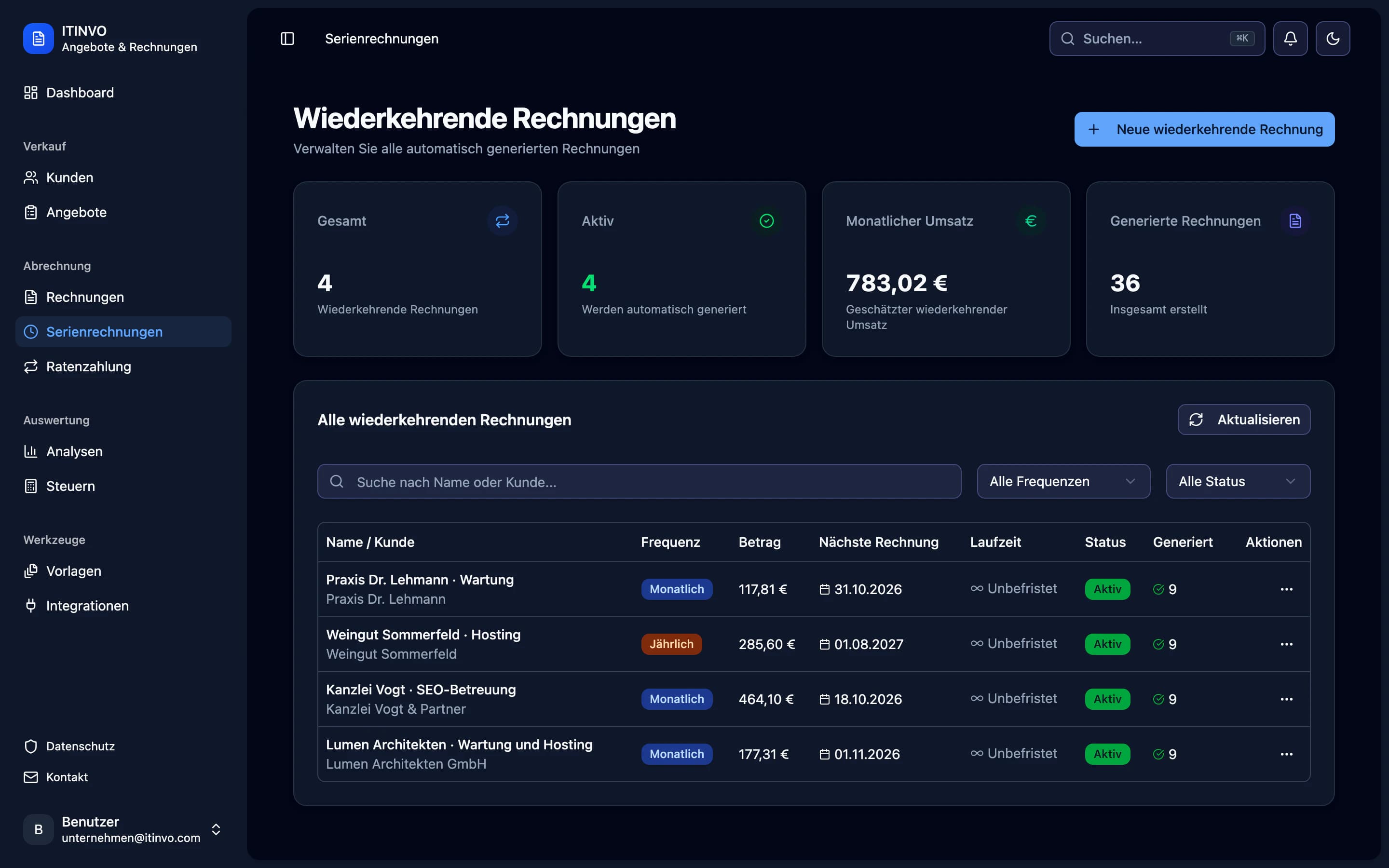Viewport: 1389px width, 868px height.
Task: Click the repeat icon in the Gesamt card
Action: (x=502, y=221)
